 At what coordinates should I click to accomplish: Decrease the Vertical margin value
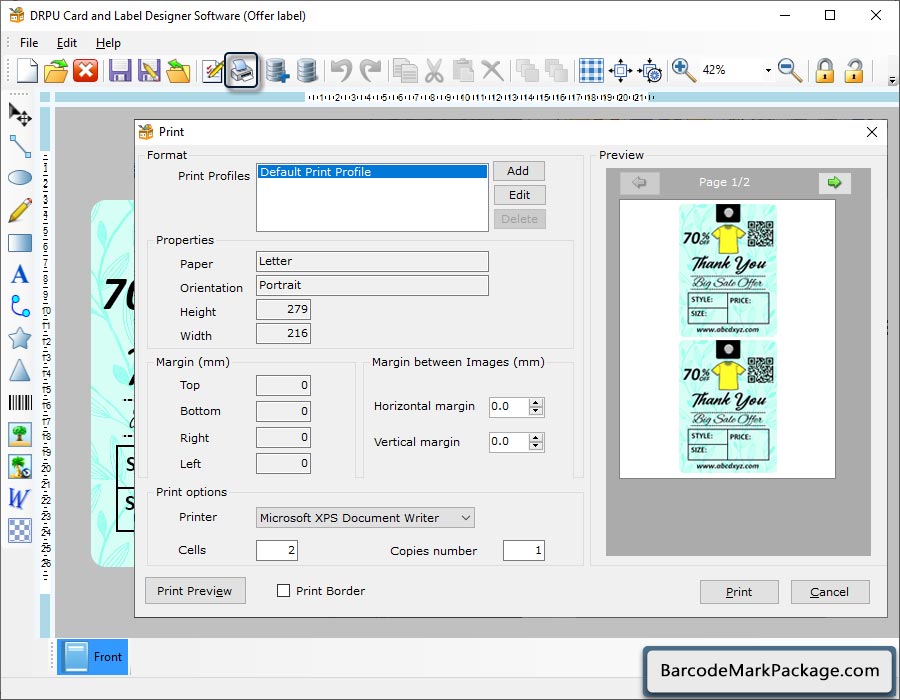(536, 446)
